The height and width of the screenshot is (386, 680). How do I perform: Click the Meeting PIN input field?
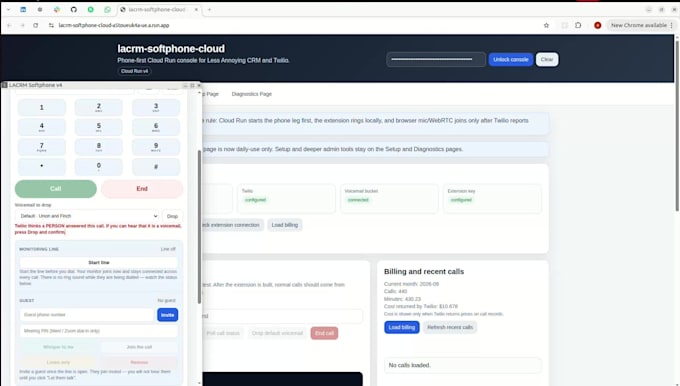[98, 331]
